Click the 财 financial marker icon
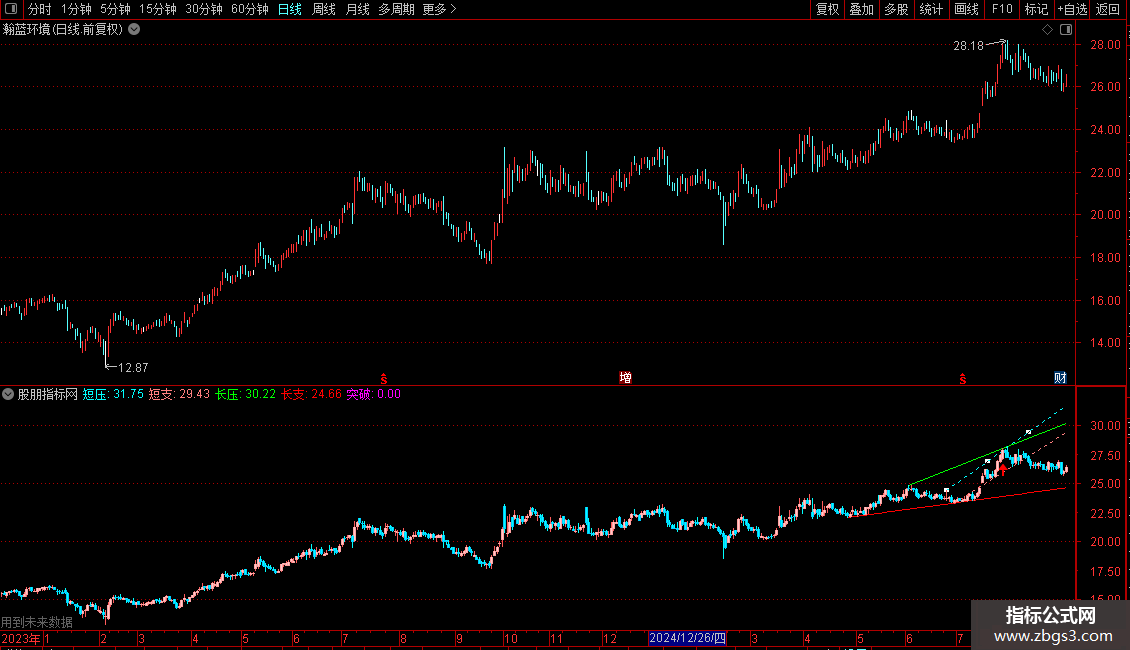Image resolution: width=1130 pixels, height=650 pixels. point(1060,378)
